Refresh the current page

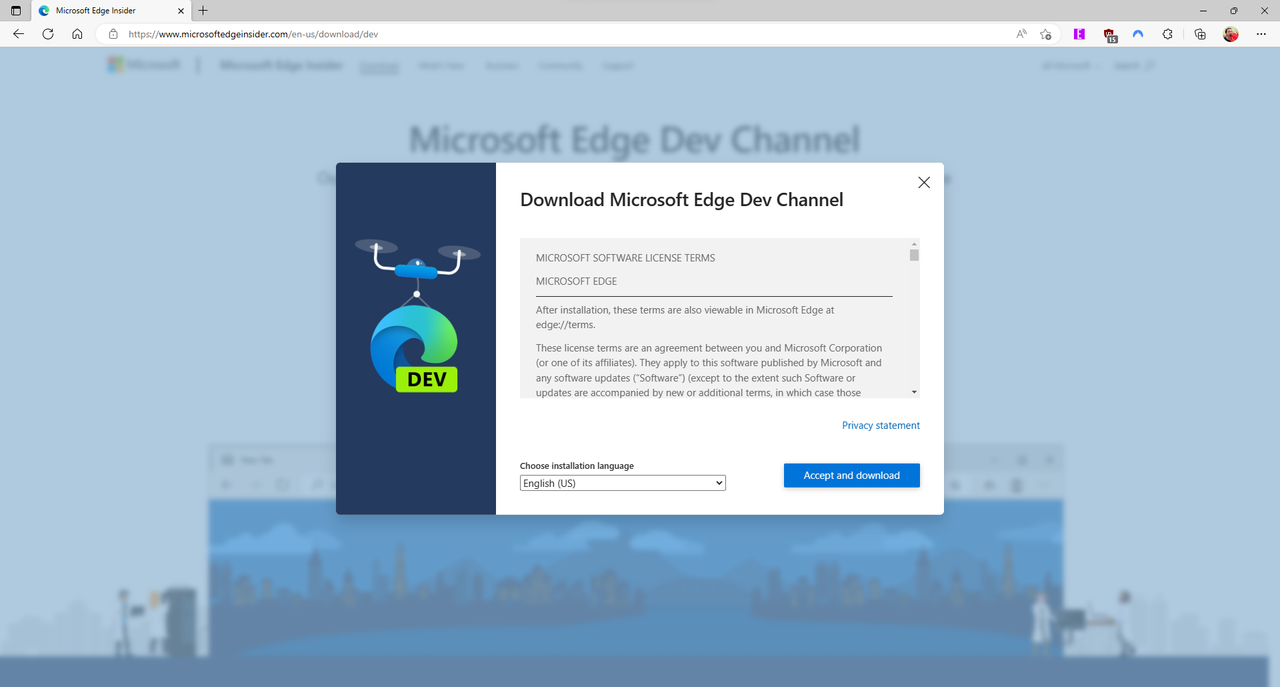pyautogui.click(x=48, y=34)
